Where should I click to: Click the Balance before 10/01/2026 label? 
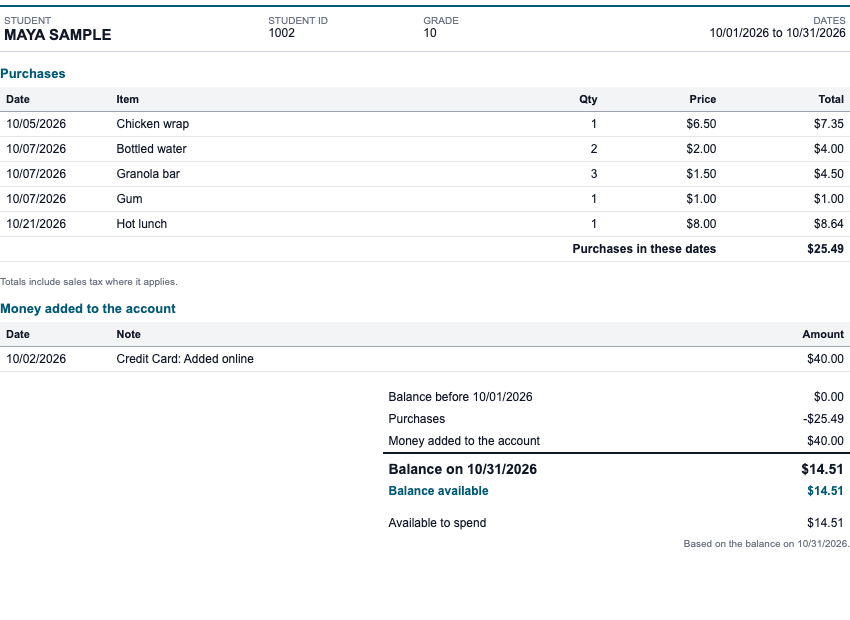460,397
